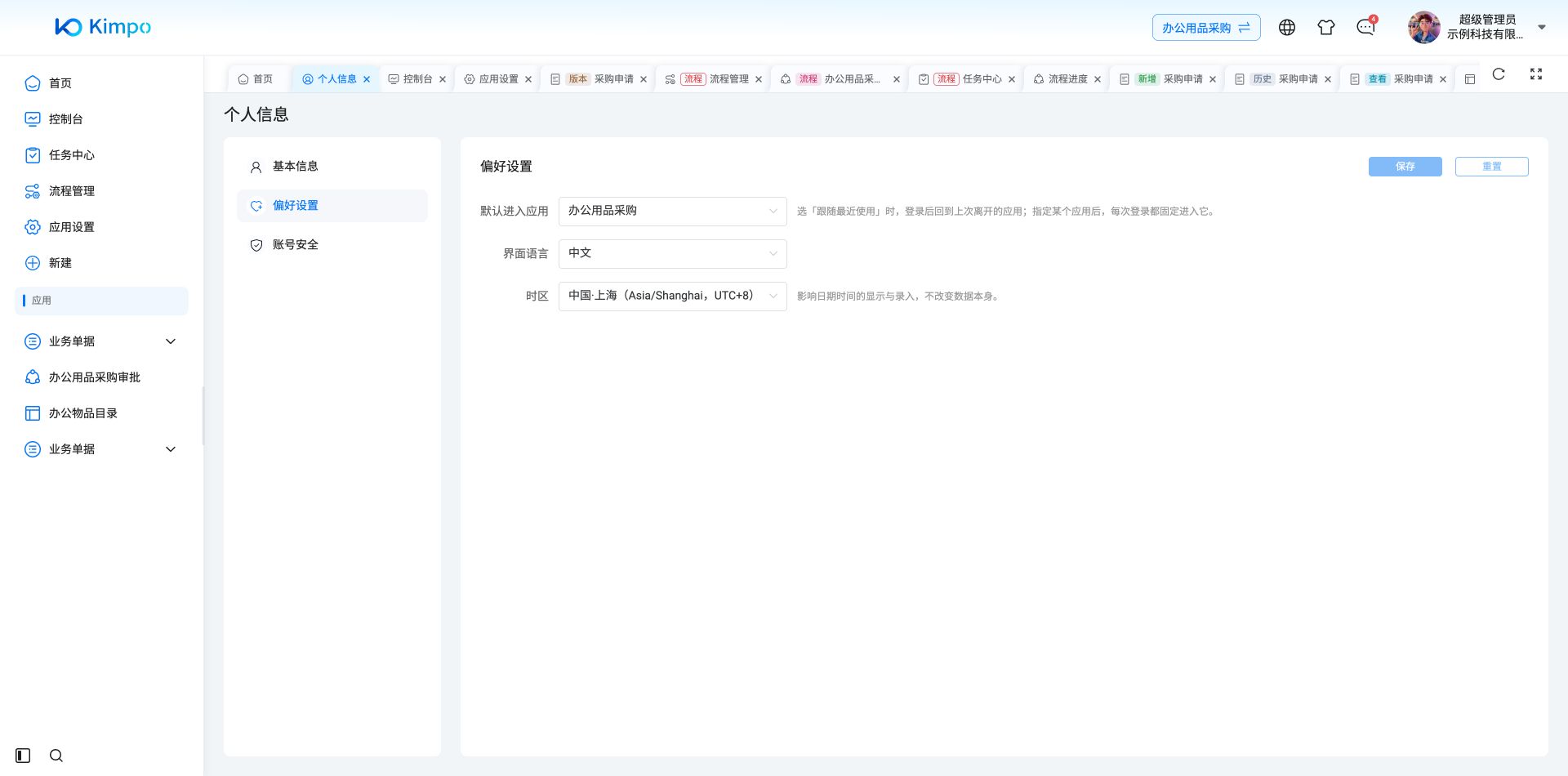Close the 任务中心 tab
Screen dimensions: 1568x776
click(x=1012, y=79)
